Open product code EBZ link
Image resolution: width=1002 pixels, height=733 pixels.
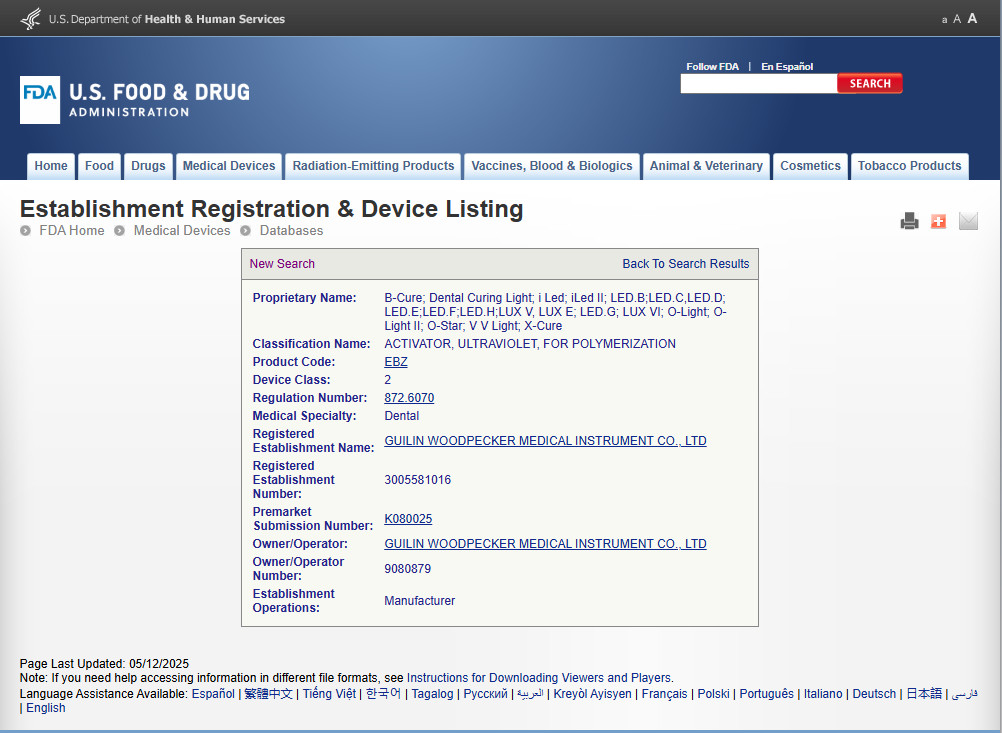pyautogui.click(x=396, y=362)
